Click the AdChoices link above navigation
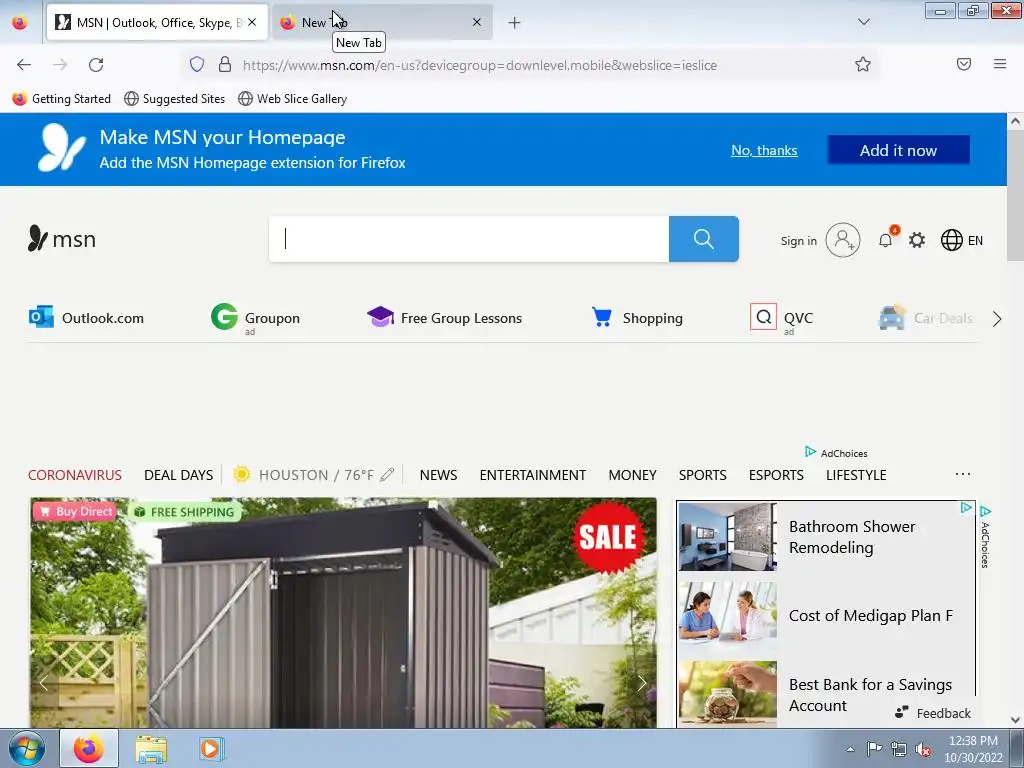Image resolution: width=1024 pixels, height=768 pixels. 837,453
